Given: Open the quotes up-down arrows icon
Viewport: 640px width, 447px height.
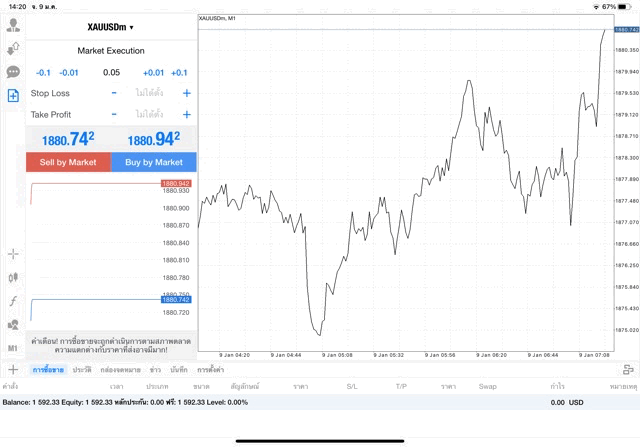Looking at the screenshot, I should (x=13, y=48).
